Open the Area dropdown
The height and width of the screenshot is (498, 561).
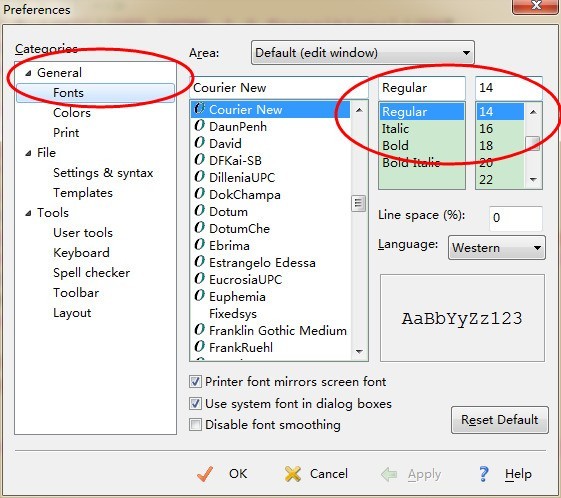(363, 53)
